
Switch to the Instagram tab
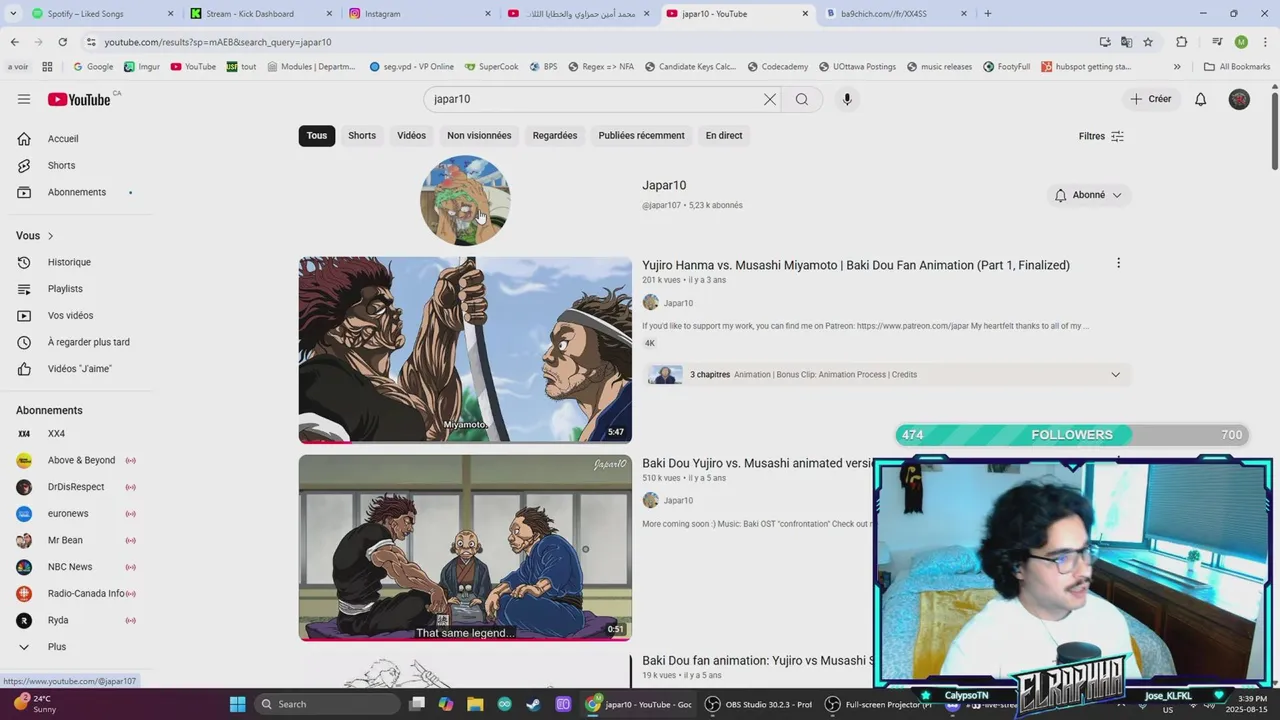pyautogui.click(x=418, y=14)
